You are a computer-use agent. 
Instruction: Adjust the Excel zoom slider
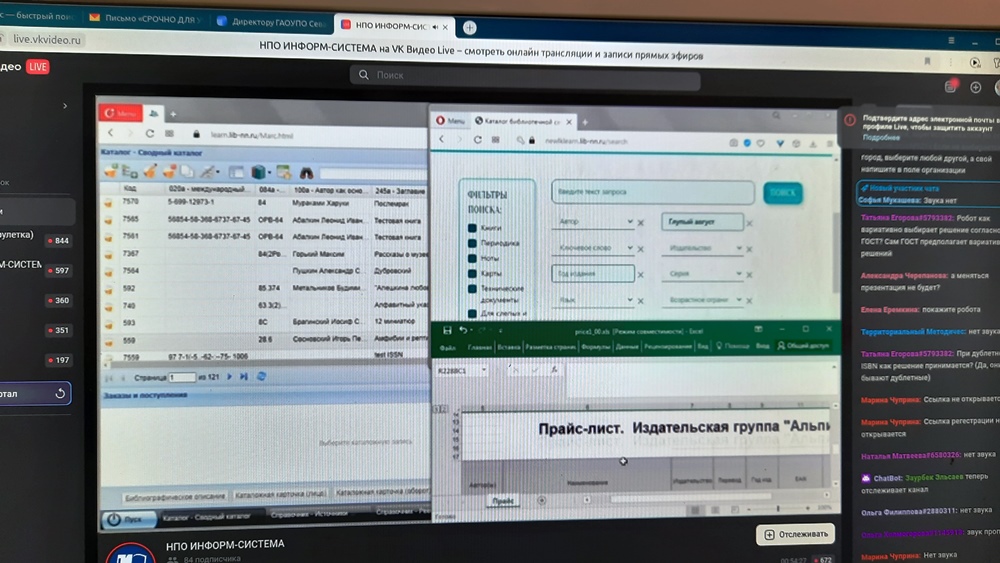pyautogui.click(x=777, y=508)
